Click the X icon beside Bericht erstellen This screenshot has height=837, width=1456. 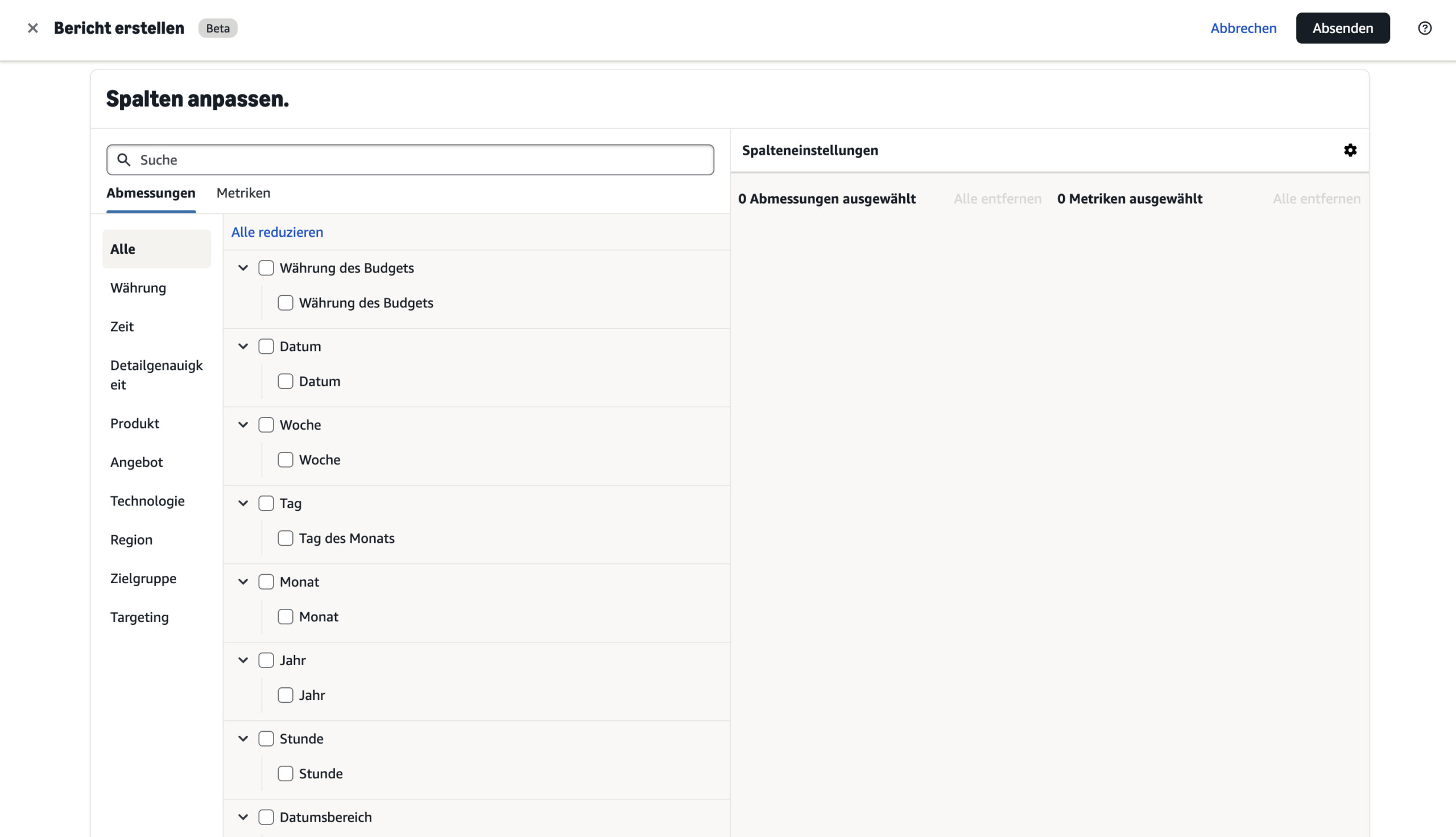33,28
